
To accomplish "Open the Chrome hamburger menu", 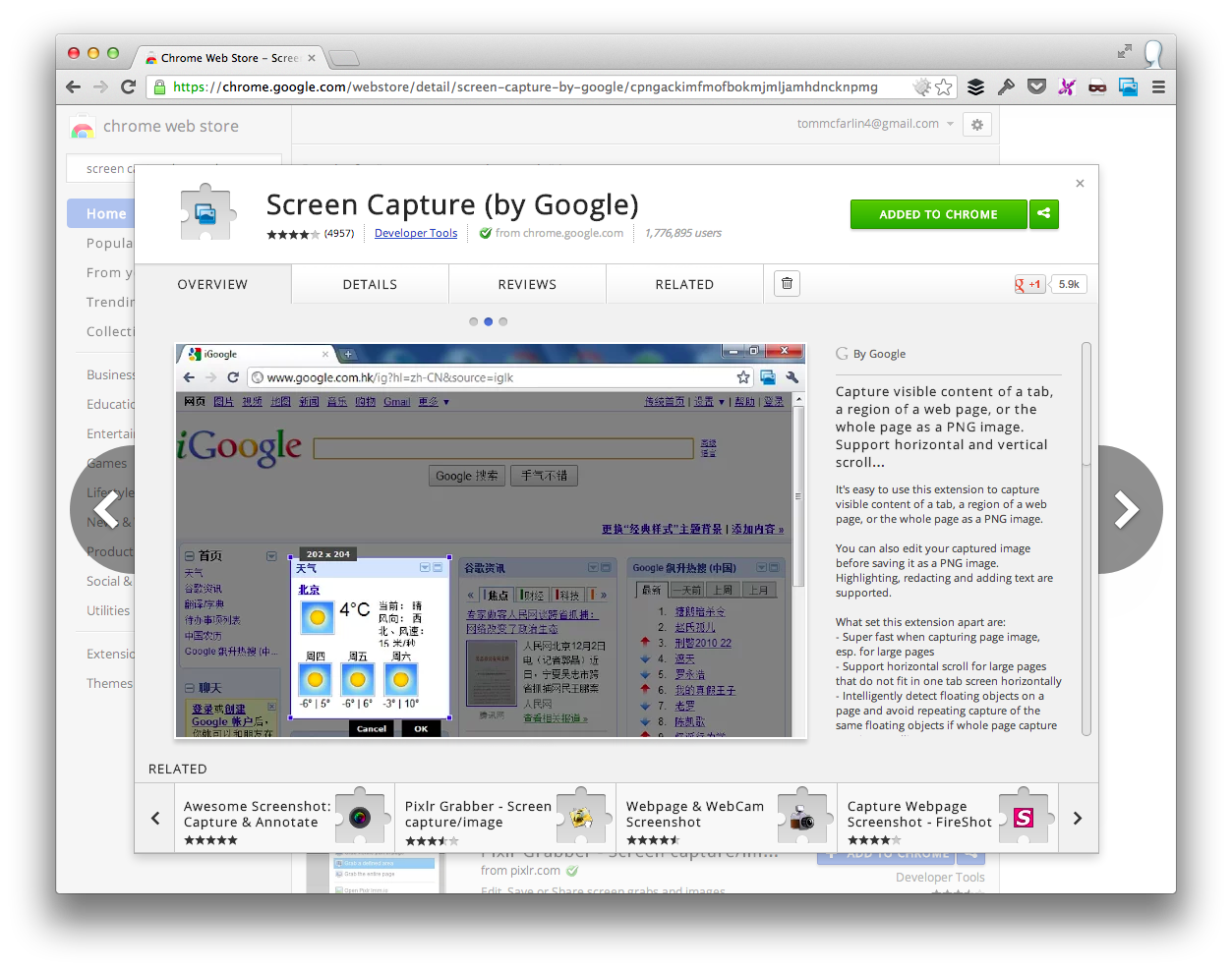I will point(1158,86).
